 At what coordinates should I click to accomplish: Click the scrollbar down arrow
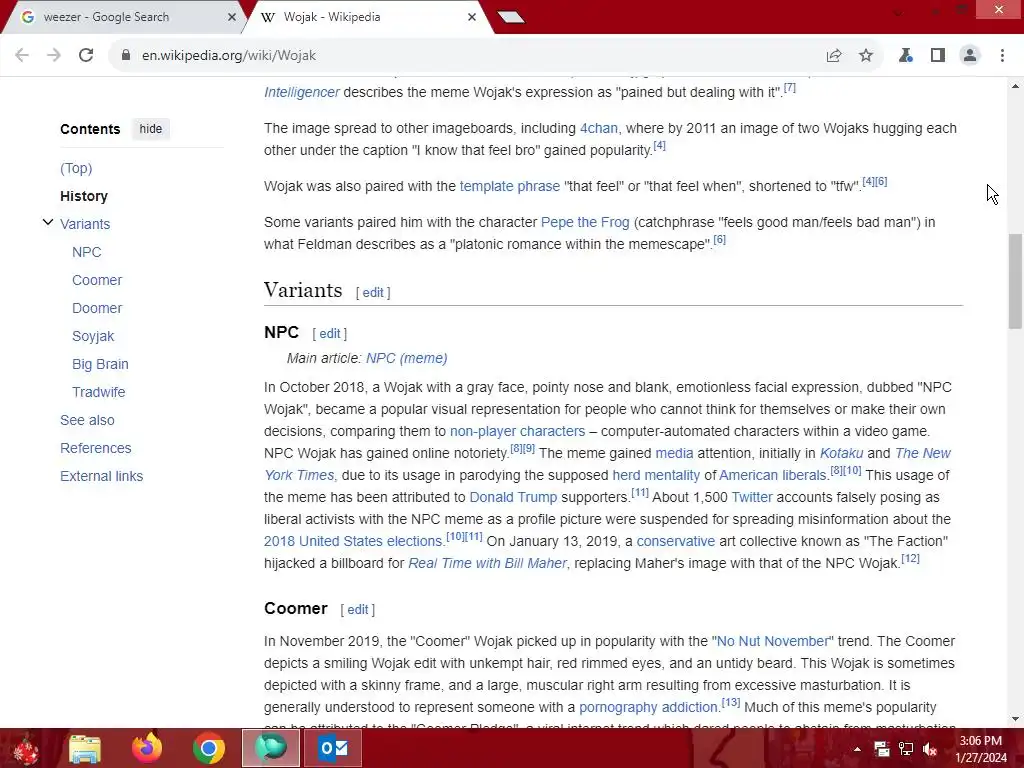pyautogui.click(x=1015, y=719)
